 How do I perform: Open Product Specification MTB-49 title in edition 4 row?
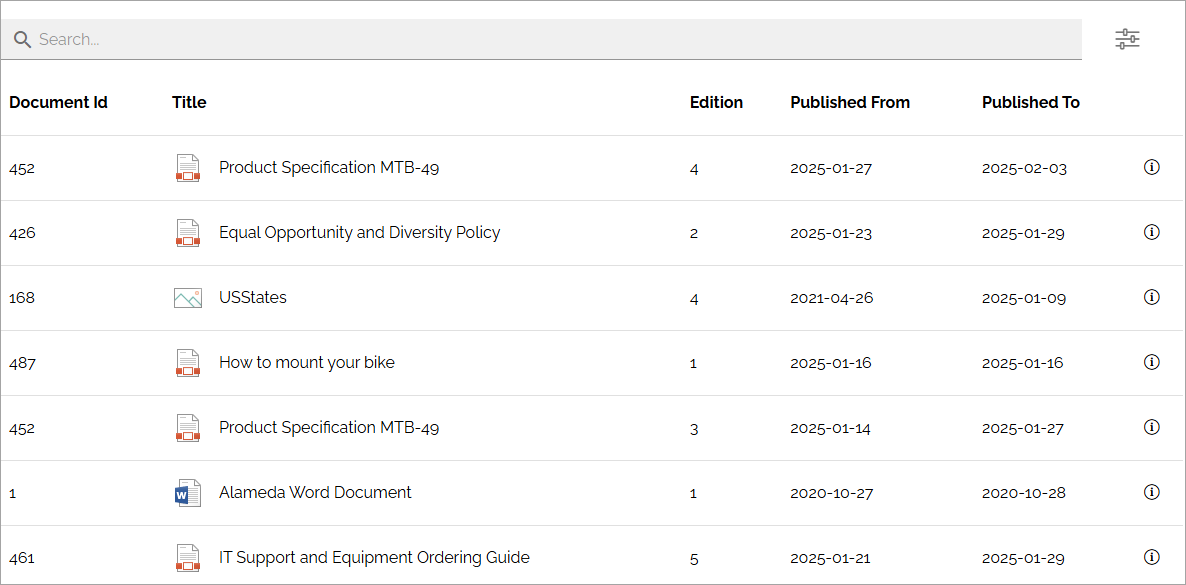(x=329, y=167)
